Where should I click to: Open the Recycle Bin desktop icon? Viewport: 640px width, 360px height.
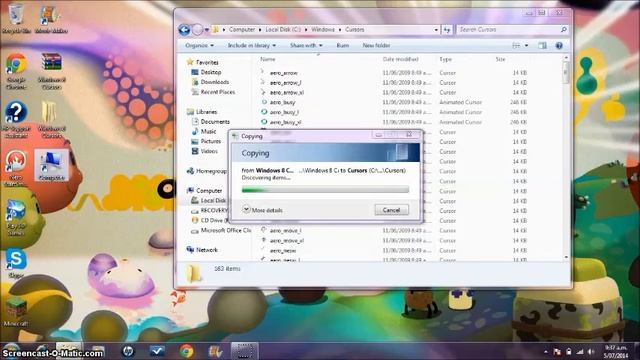click(16, 18)
